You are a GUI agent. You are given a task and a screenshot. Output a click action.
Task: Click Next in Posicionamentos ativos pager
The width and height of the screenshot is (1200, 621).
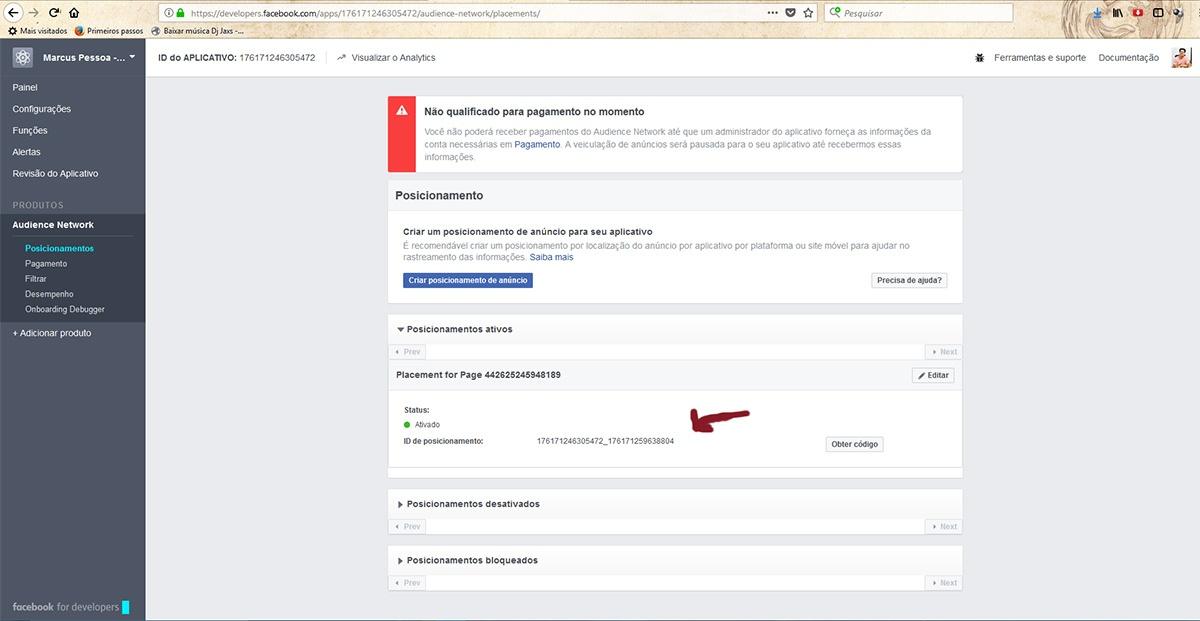pyautogui.click(x=944, y=352)
